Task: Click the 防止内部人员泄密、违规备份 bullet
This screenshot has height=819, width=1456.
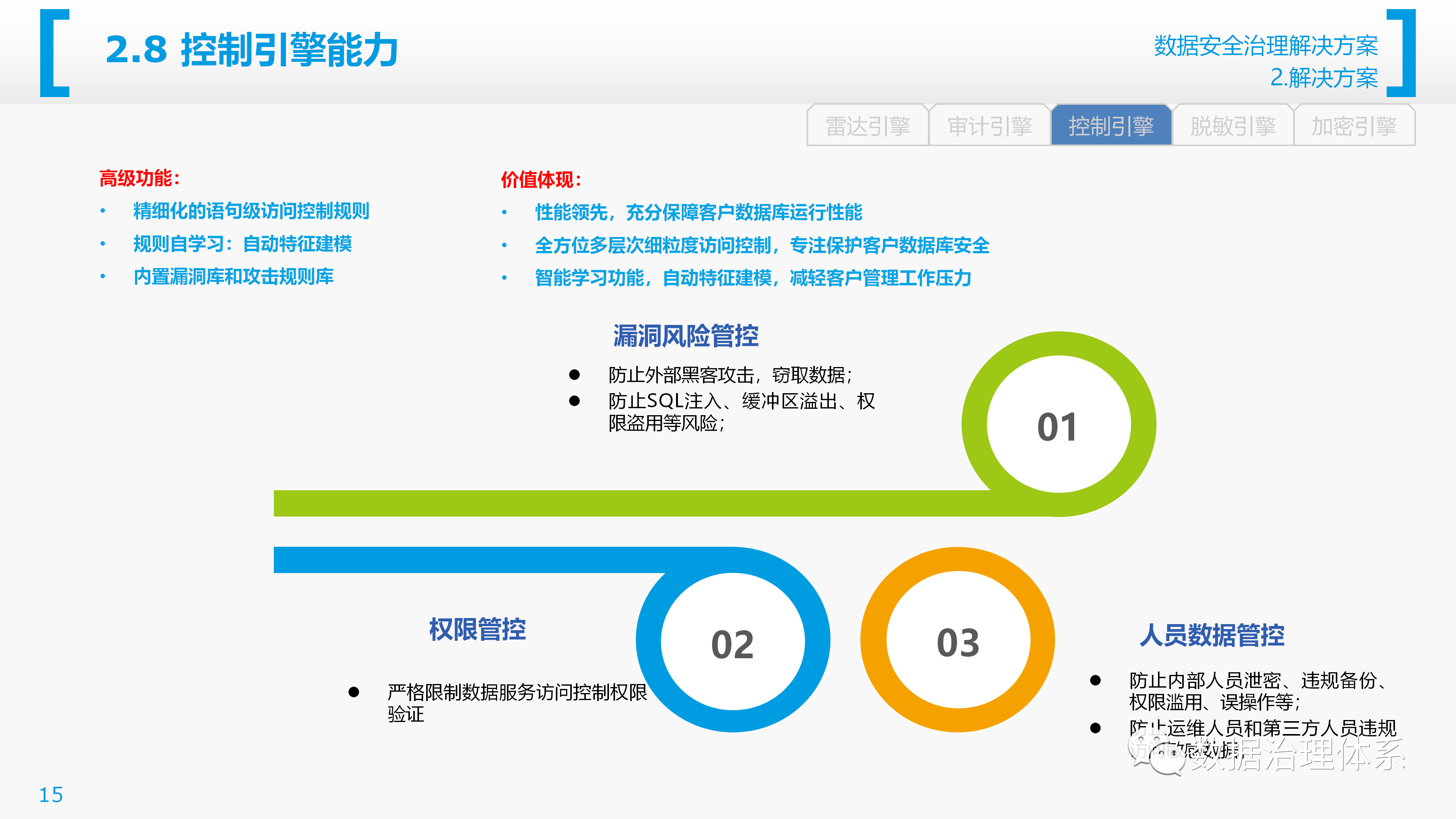Action: (1258, 691)
